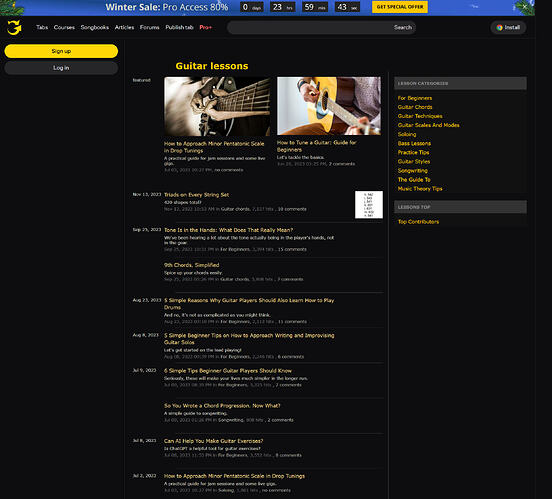Click the Ultimate Guitar logo icon
Viewport: 552px width, 499px height.
click(14, 27)
